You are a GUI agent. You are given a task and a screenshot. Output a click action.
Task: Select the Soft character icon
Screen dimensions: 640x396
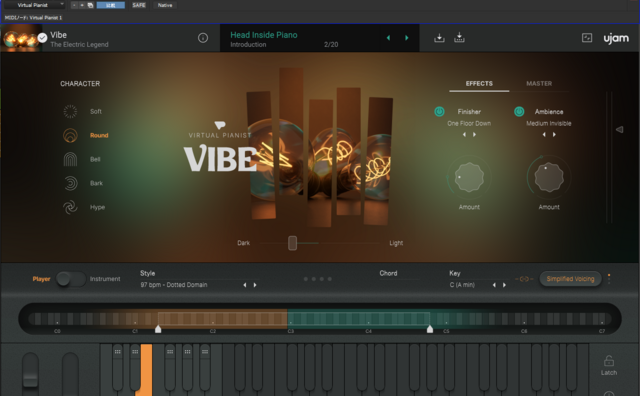[70, 111]
